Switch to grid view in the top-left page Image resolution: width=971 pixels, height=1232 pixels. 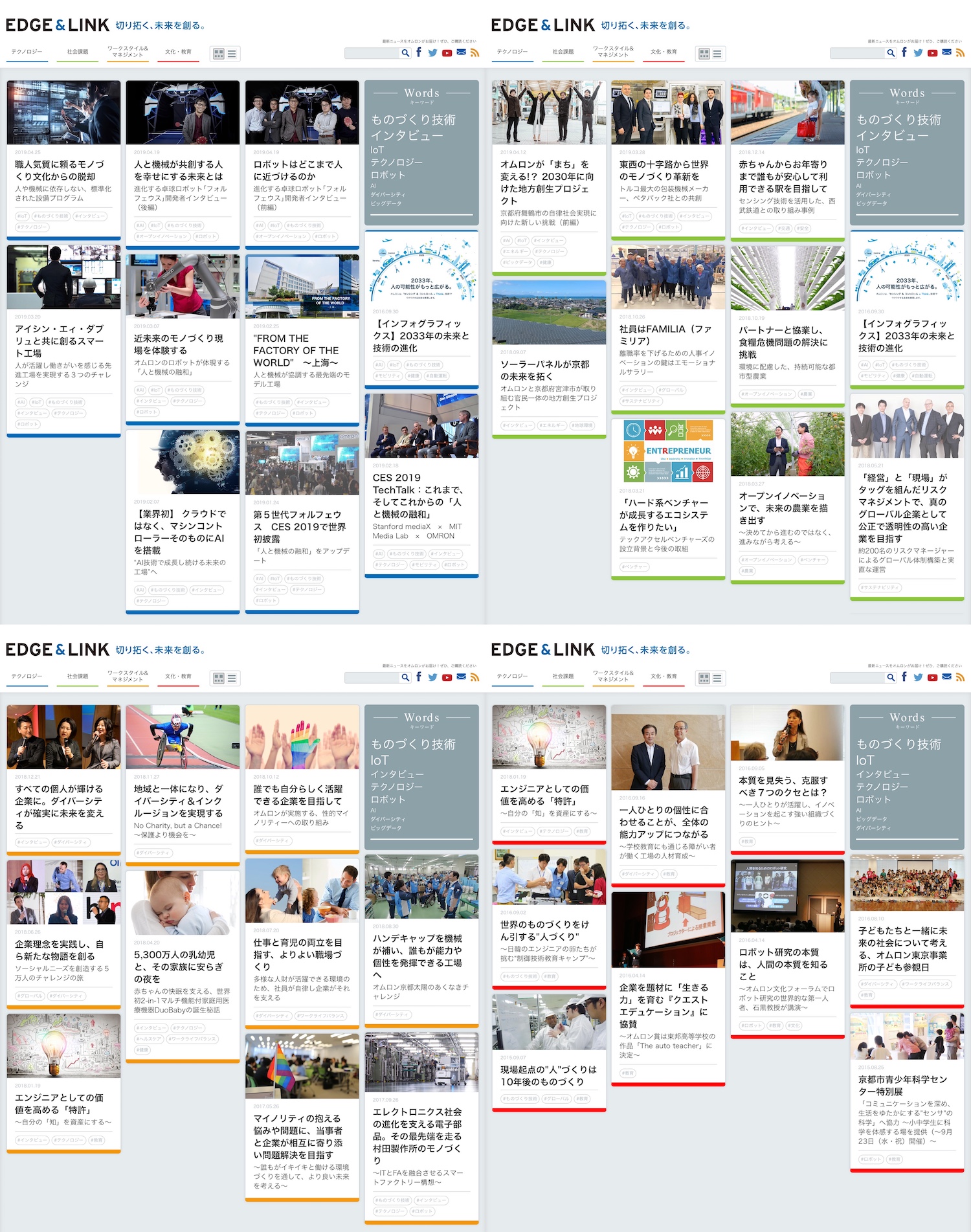point(219,54)
